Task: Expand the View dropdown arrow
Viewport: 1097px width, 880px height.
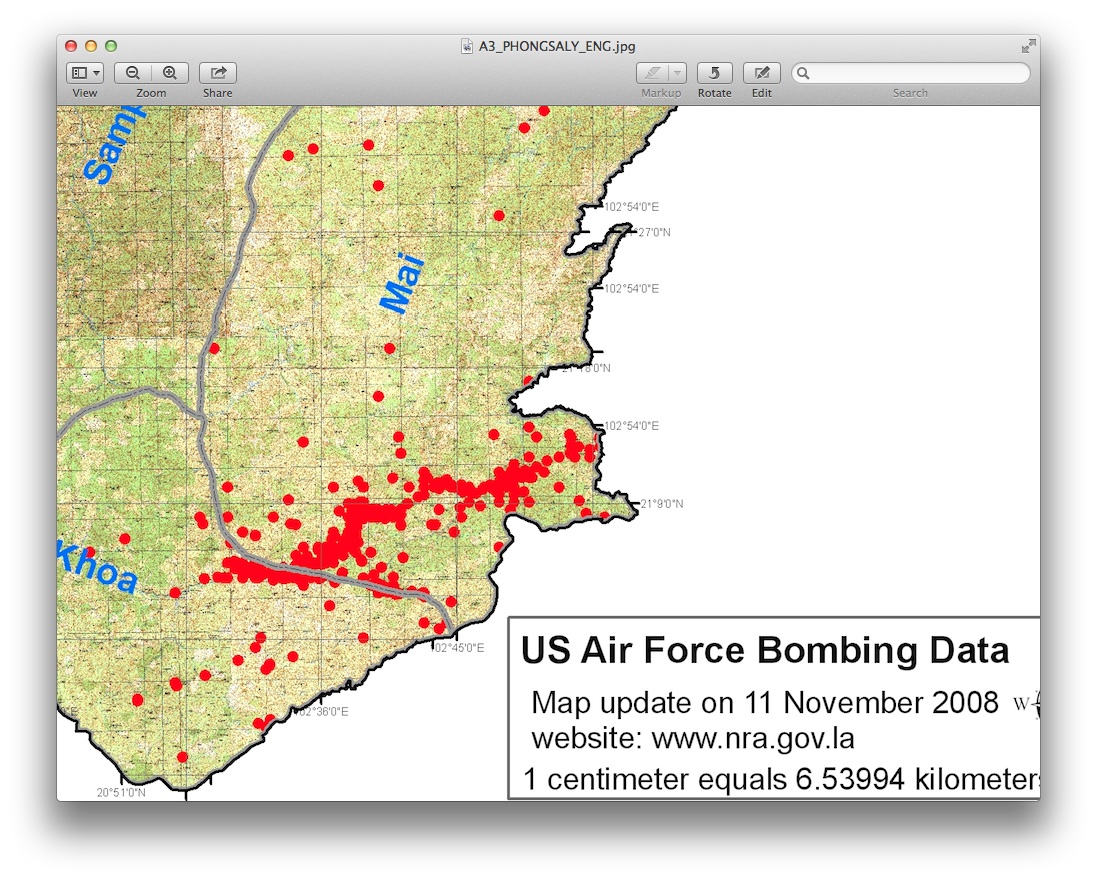Action: click(x=97, y=73)
